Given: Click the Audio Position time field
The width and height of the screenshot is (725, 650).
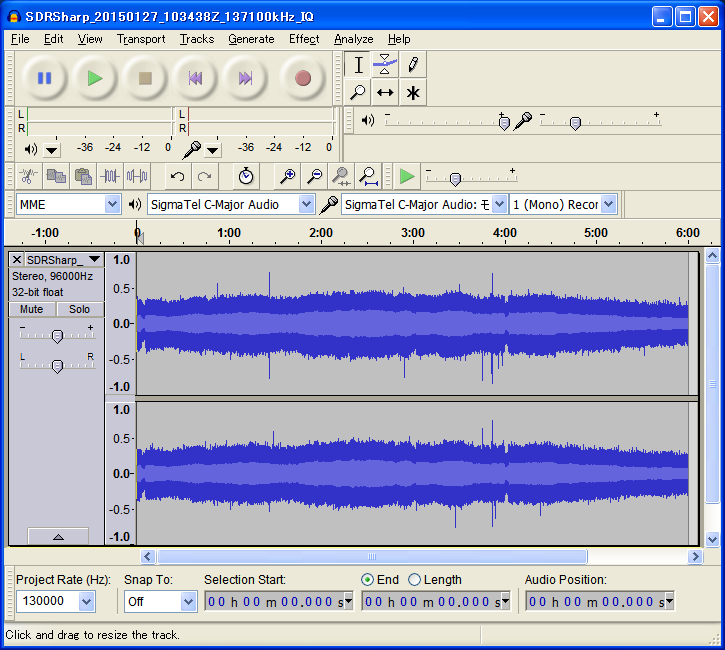Looking at the screenshot, I should [600, 601].
